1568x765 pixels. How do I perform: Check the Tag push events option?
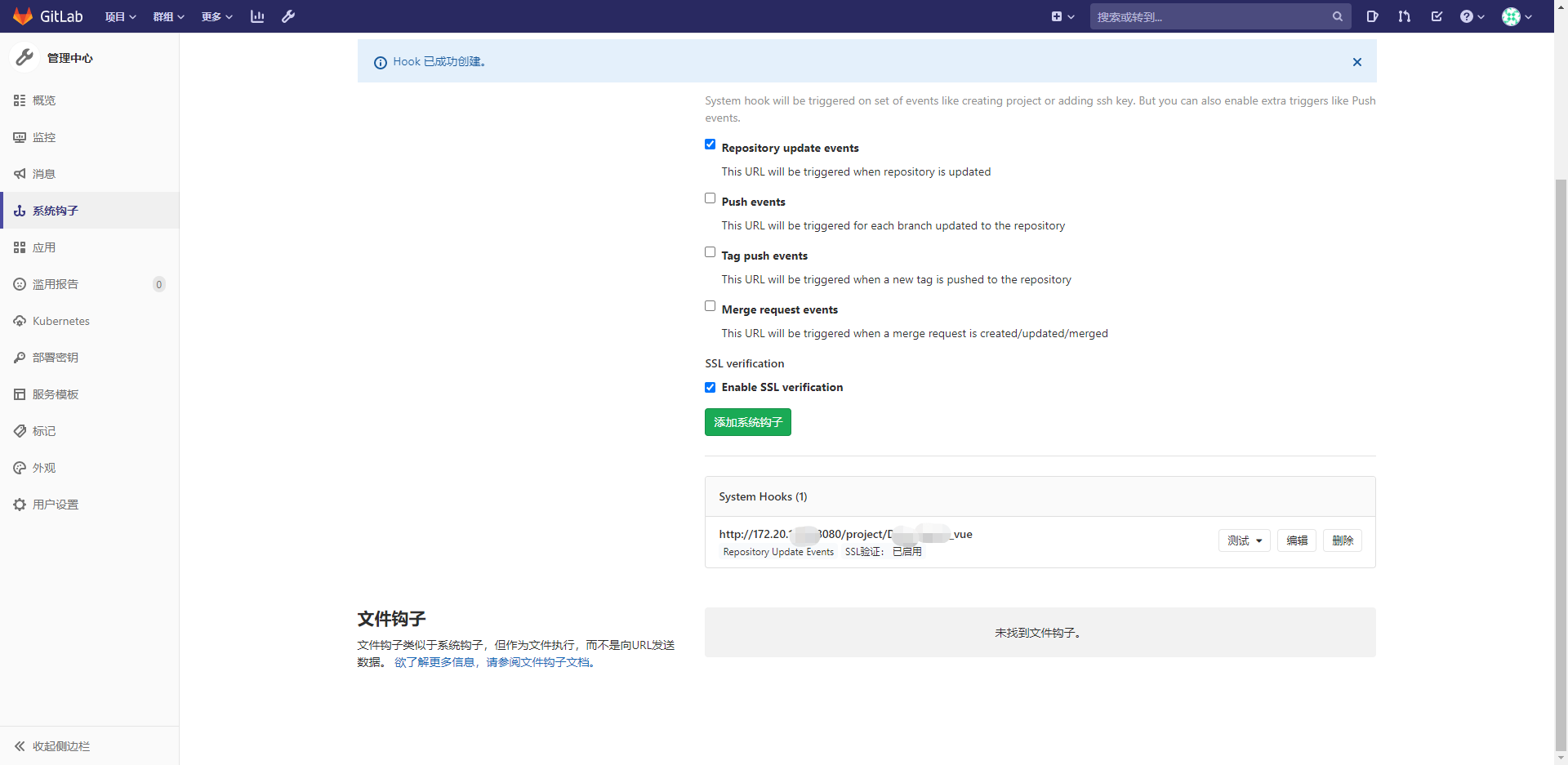710,251
